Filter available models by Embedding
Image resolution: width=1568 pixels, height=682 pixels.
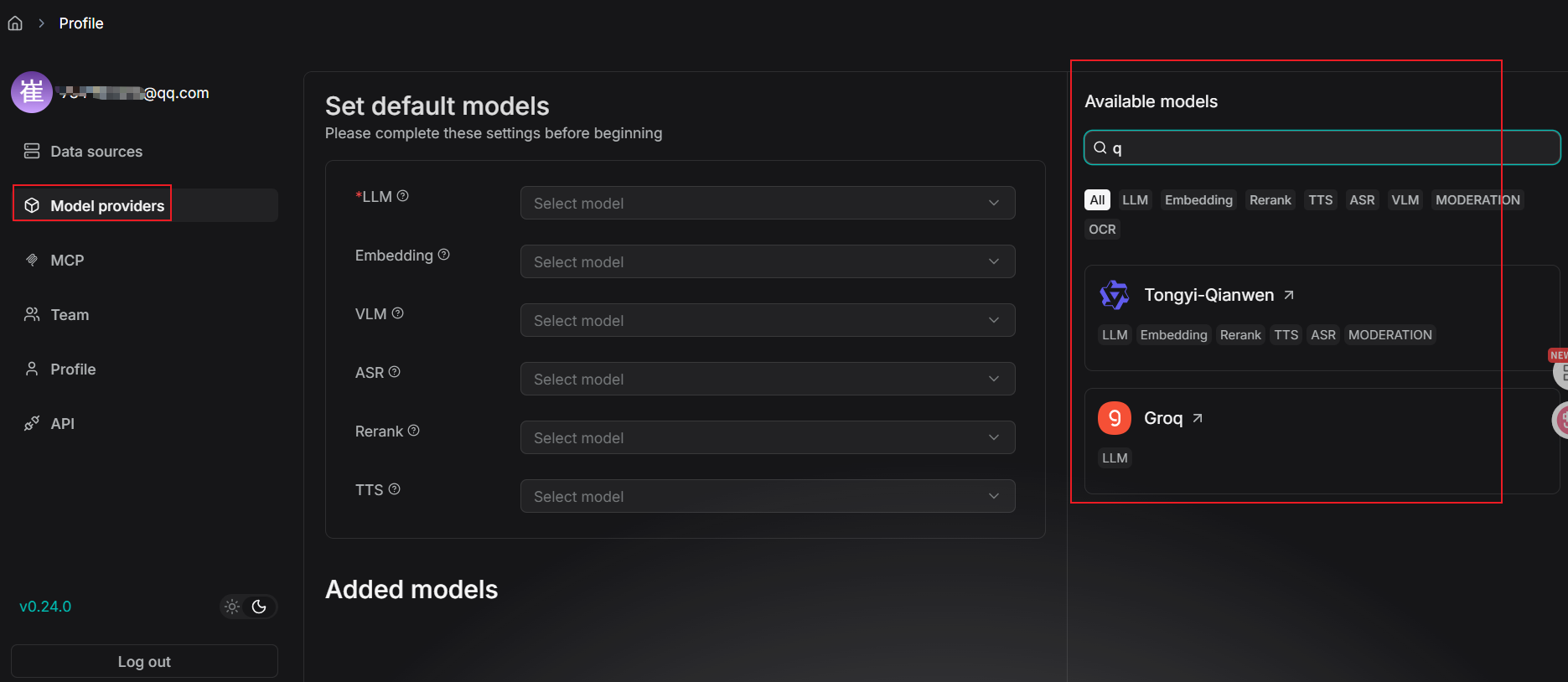(1198, 200)
